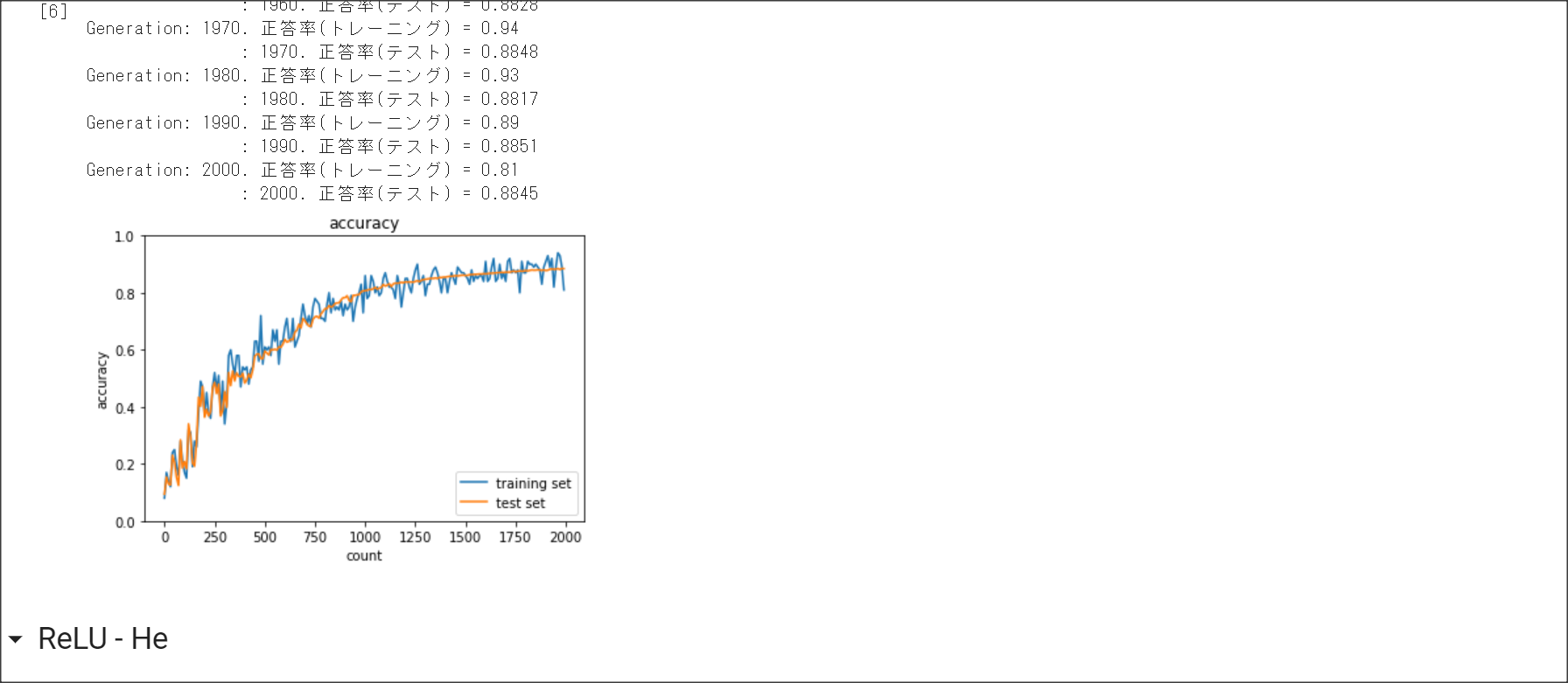Image resolution: width=1568 pixels, height=683 pixels.
Task: Click the Generation: 1980 training accuracy line
Action: 303,75
